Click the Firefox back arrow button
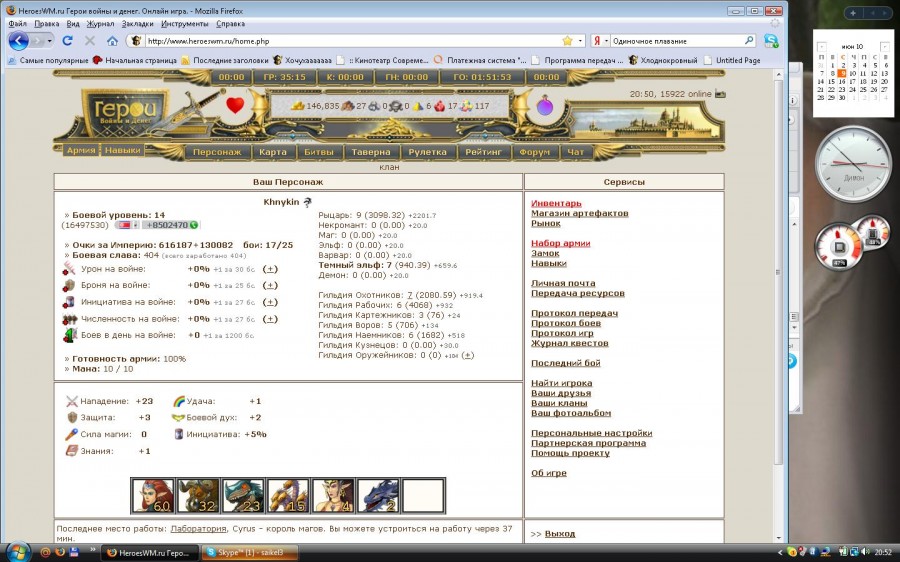 pyautogui.click(x=18, y=41)
